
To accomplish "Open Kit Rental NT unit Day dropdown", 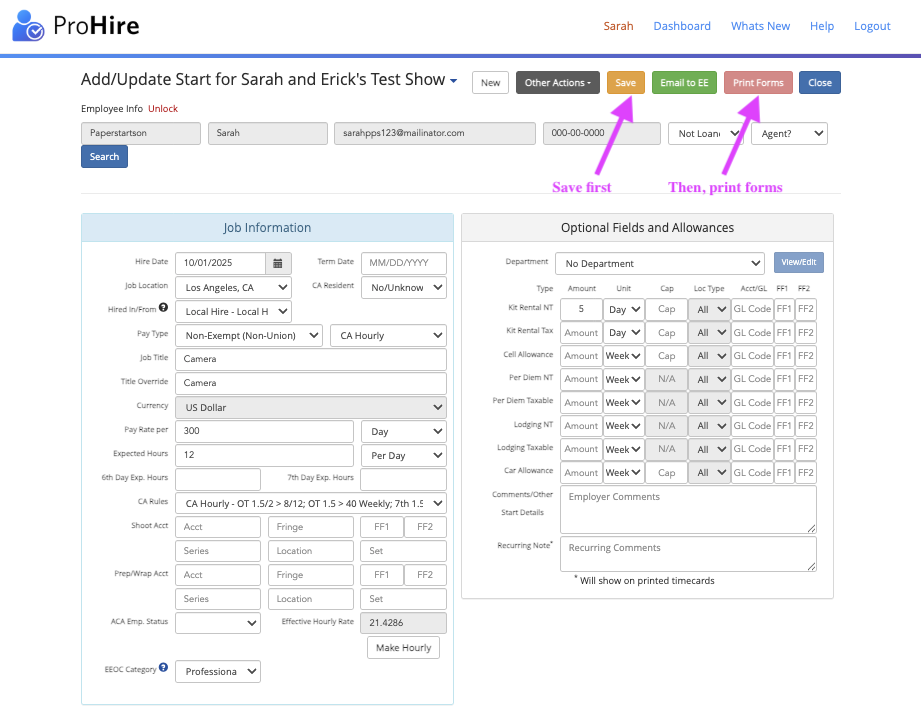I will [624, 309].
